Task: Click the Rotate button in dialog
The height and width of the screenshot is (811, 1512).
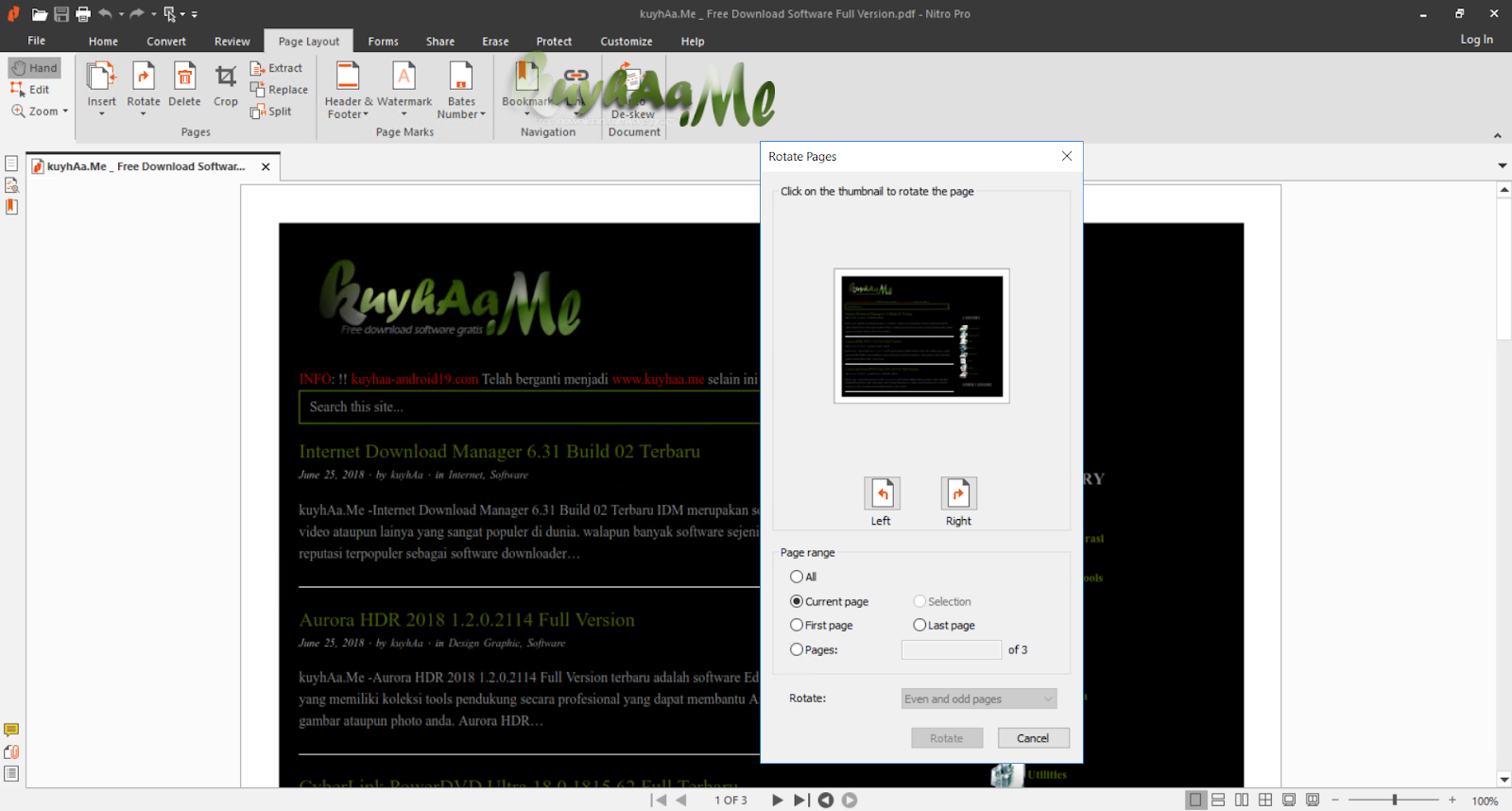Action: click(947, 738)
